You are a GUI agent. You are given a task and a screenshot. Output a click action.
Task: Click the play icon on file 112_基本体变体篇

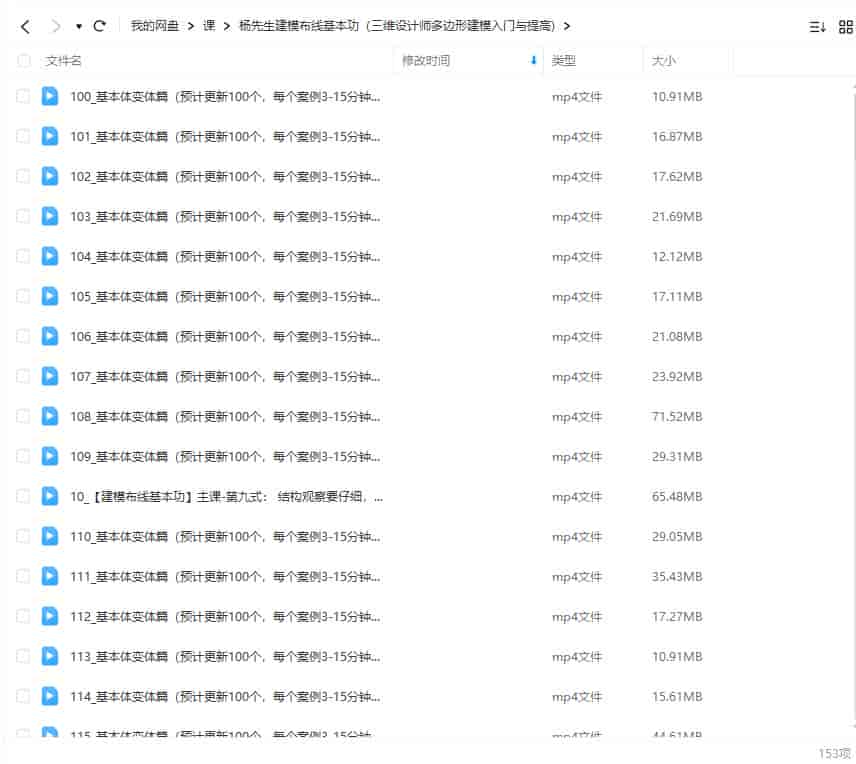[50, 616]
